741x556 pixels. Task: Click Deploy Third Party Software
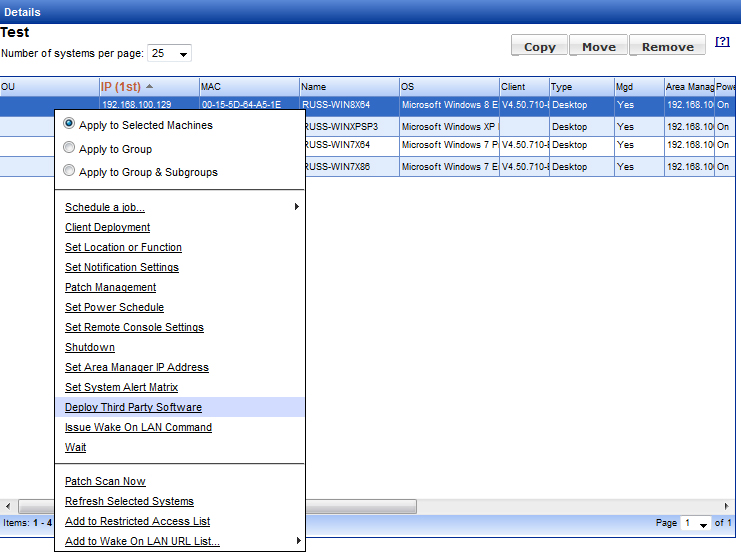point(133,407)
